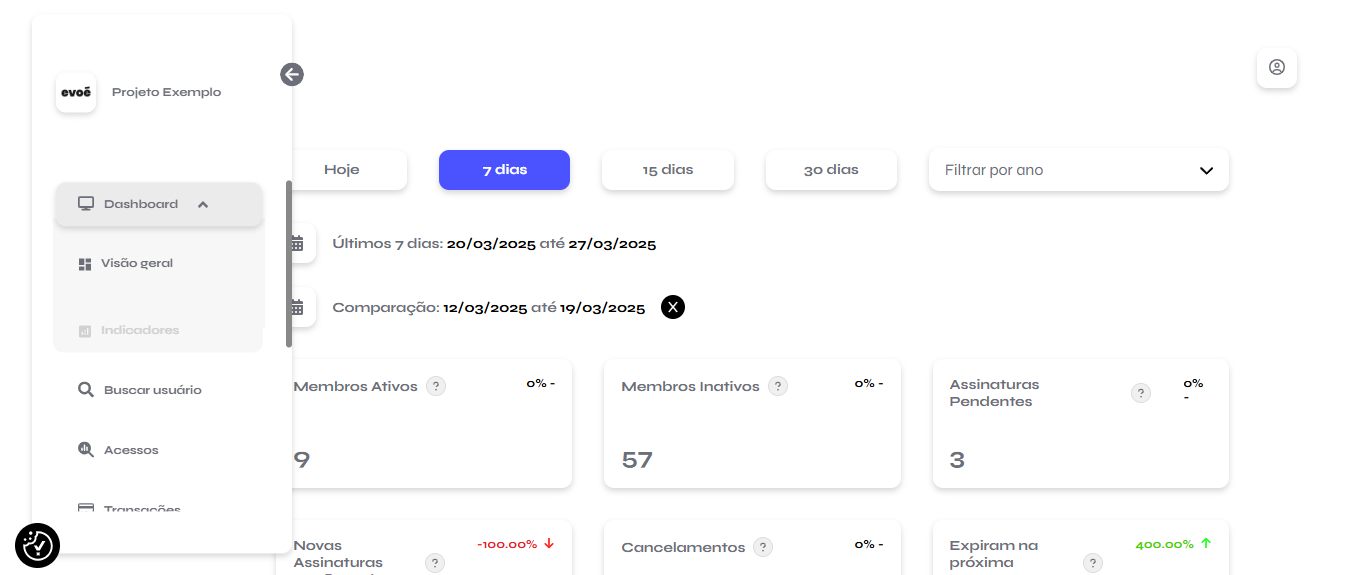Show help for Membros Ativos
The width and height of the screenshot is (1359, 575).
point(436,386)
